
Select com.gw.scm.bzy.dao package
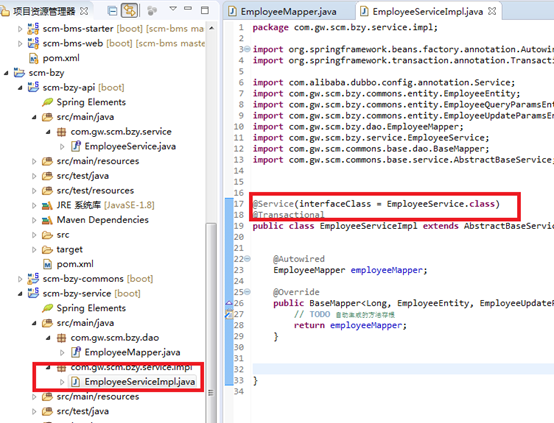[x=114, y=338]
